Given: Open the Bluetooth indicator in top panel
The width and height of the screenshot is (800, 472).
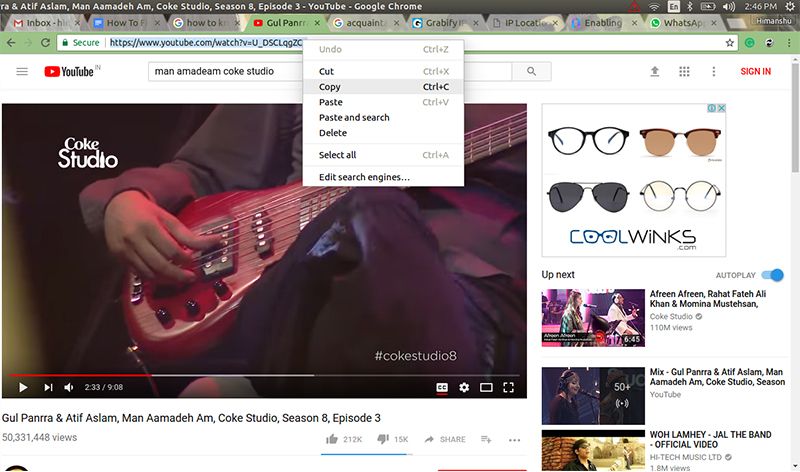Looking at the screenshot, I should (689, 6).
